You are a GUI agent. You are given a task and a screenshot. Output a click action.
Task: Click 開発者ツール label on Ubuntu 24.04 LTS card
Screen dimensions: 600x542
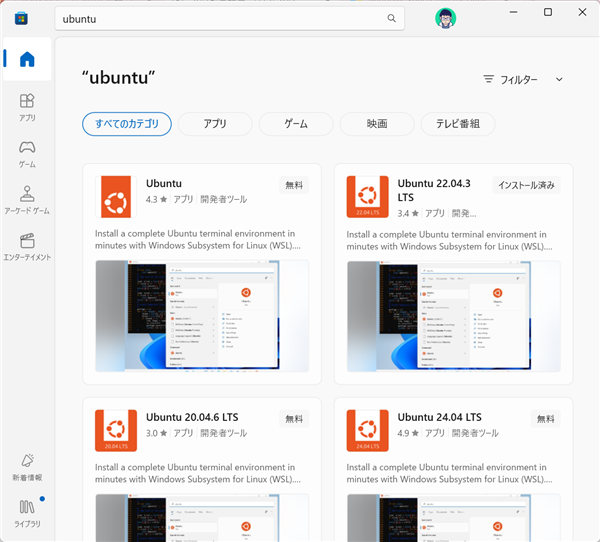[475, 433]
